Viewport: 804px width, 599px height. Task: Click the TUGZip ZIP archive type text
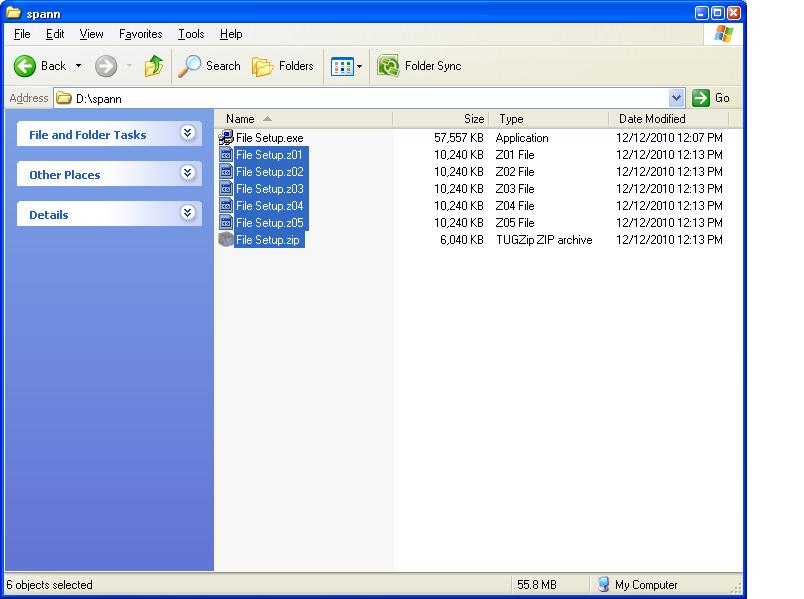coord(544,239)
